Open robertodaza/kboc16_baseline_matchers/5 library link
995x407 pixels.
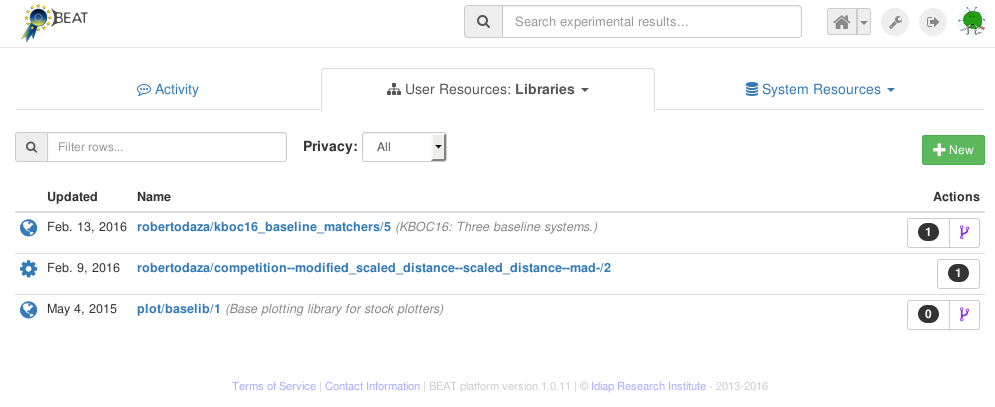263,227
